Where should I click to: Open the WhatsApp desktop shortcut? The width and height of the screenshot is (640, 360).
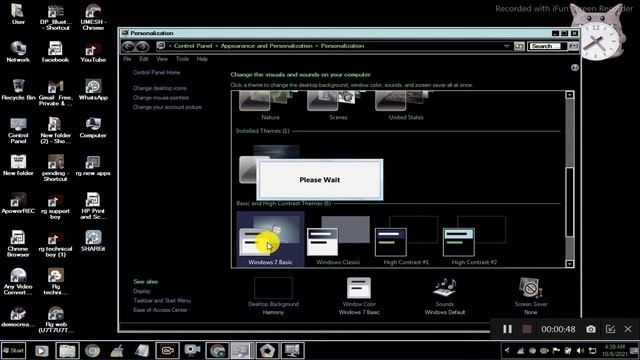93,89
